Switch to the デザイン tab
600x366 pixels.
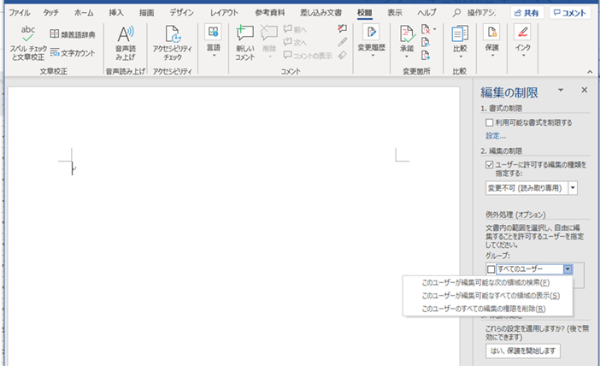click(181, 13)
